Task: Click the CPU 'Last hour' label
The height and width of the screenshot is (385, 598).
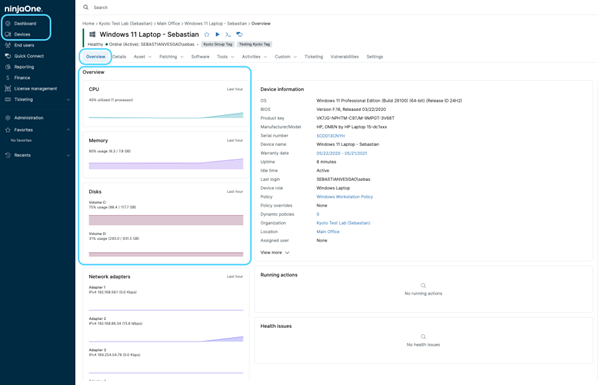Action: tap(235, 89)
